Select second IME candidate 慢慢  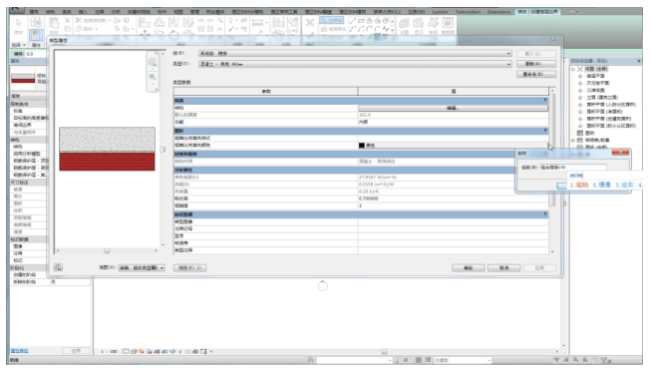(601, 185)
